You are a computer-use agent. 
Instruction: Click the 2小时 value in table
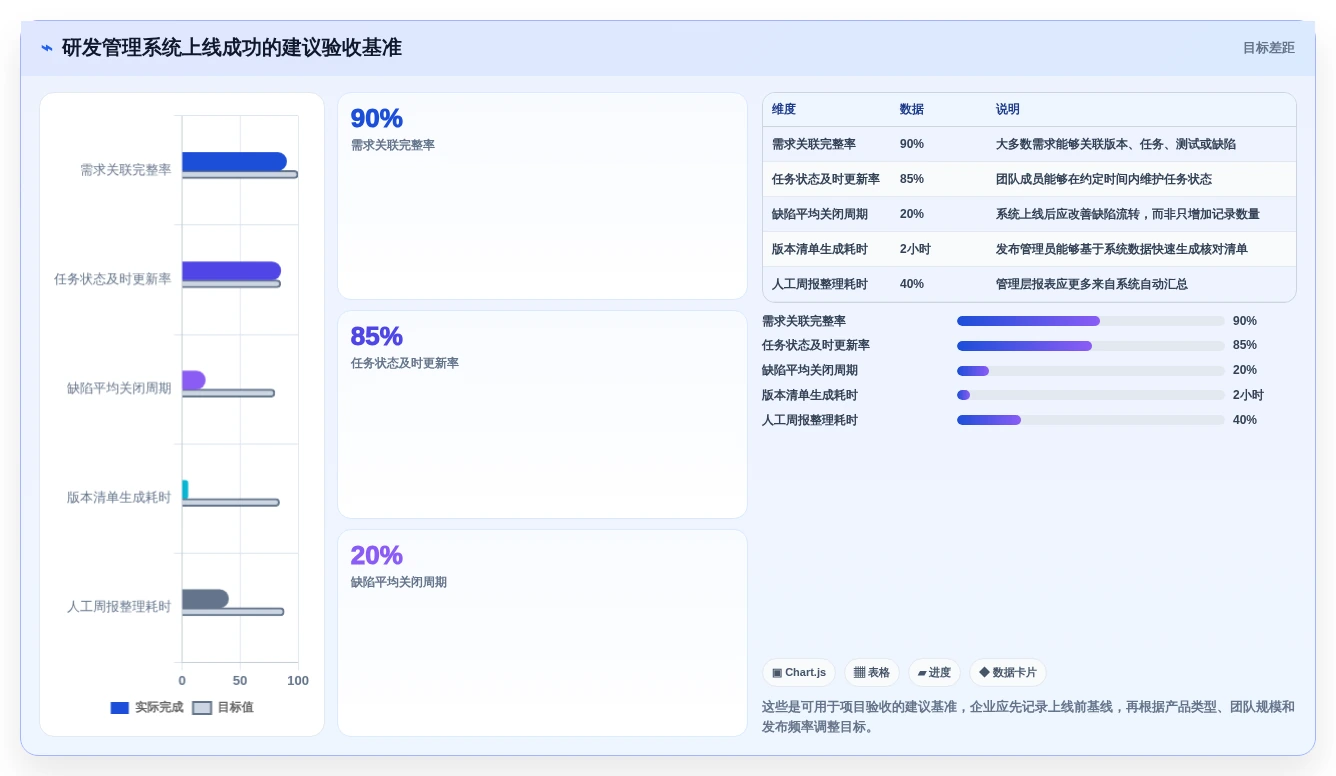click(x=915, y=249)
